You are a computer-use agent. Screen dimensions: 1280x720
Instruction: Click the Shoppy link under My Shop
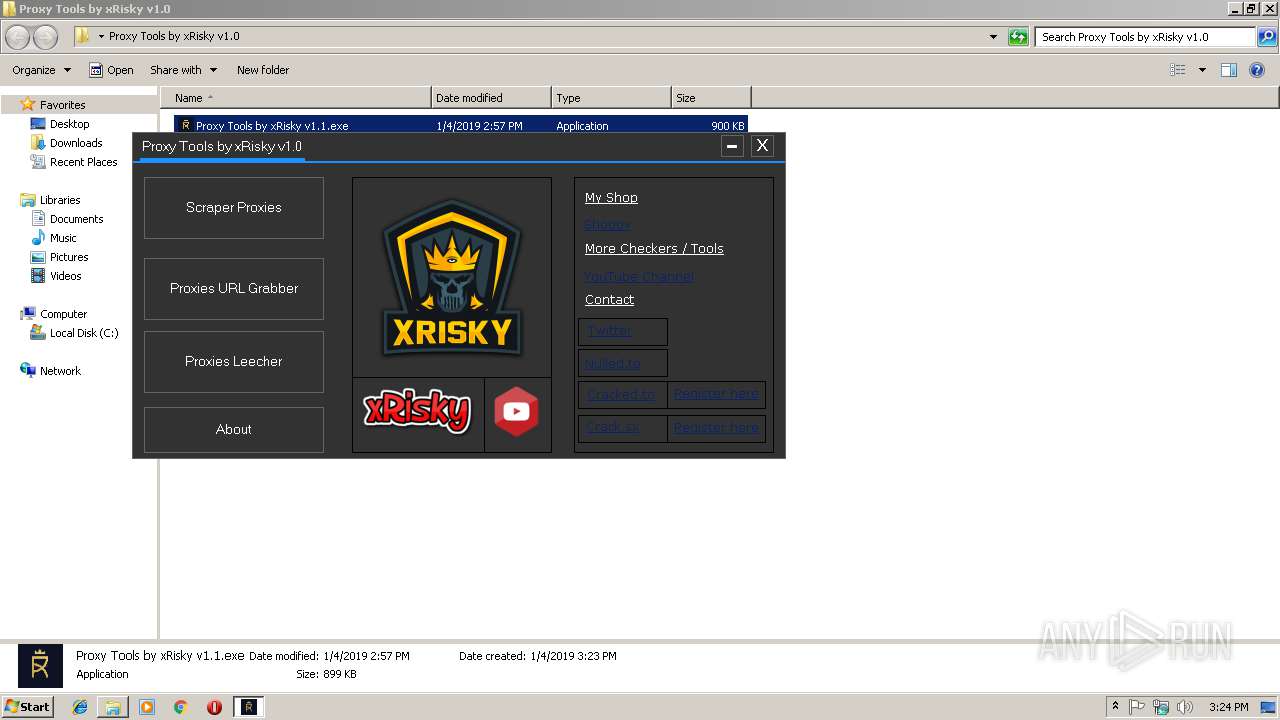pyautogui.click(x=607, y=224)
